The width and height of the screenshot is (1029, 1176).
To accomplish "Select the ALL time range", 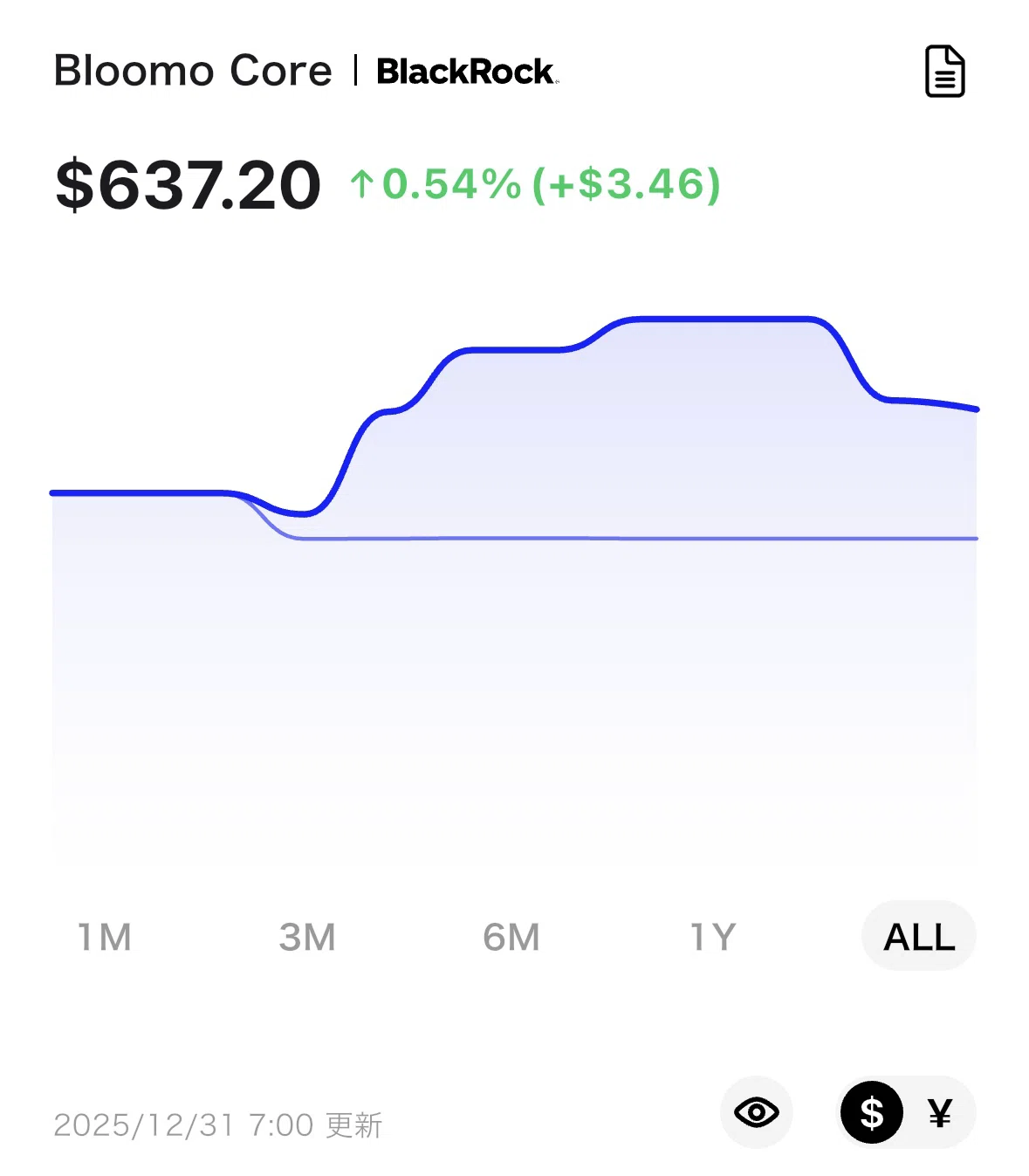I will 919,936.
